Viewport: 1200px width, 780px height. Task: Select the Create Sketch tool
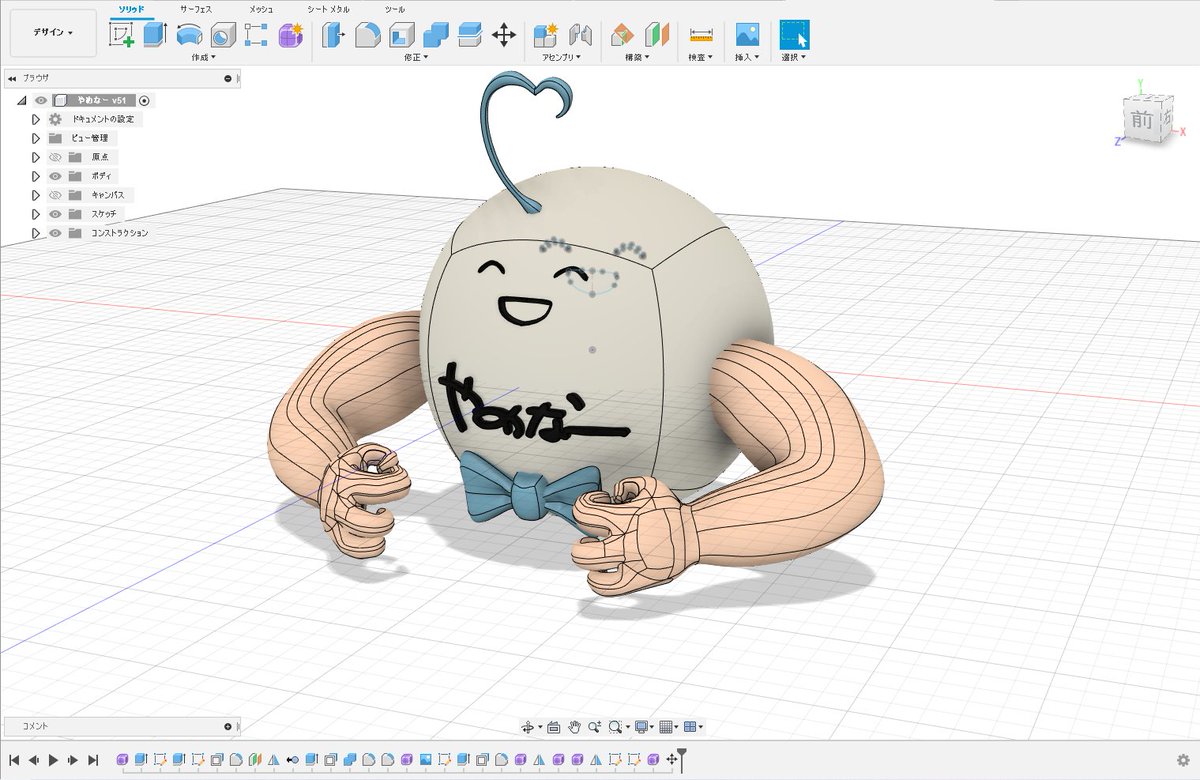[x=122, y=36]
